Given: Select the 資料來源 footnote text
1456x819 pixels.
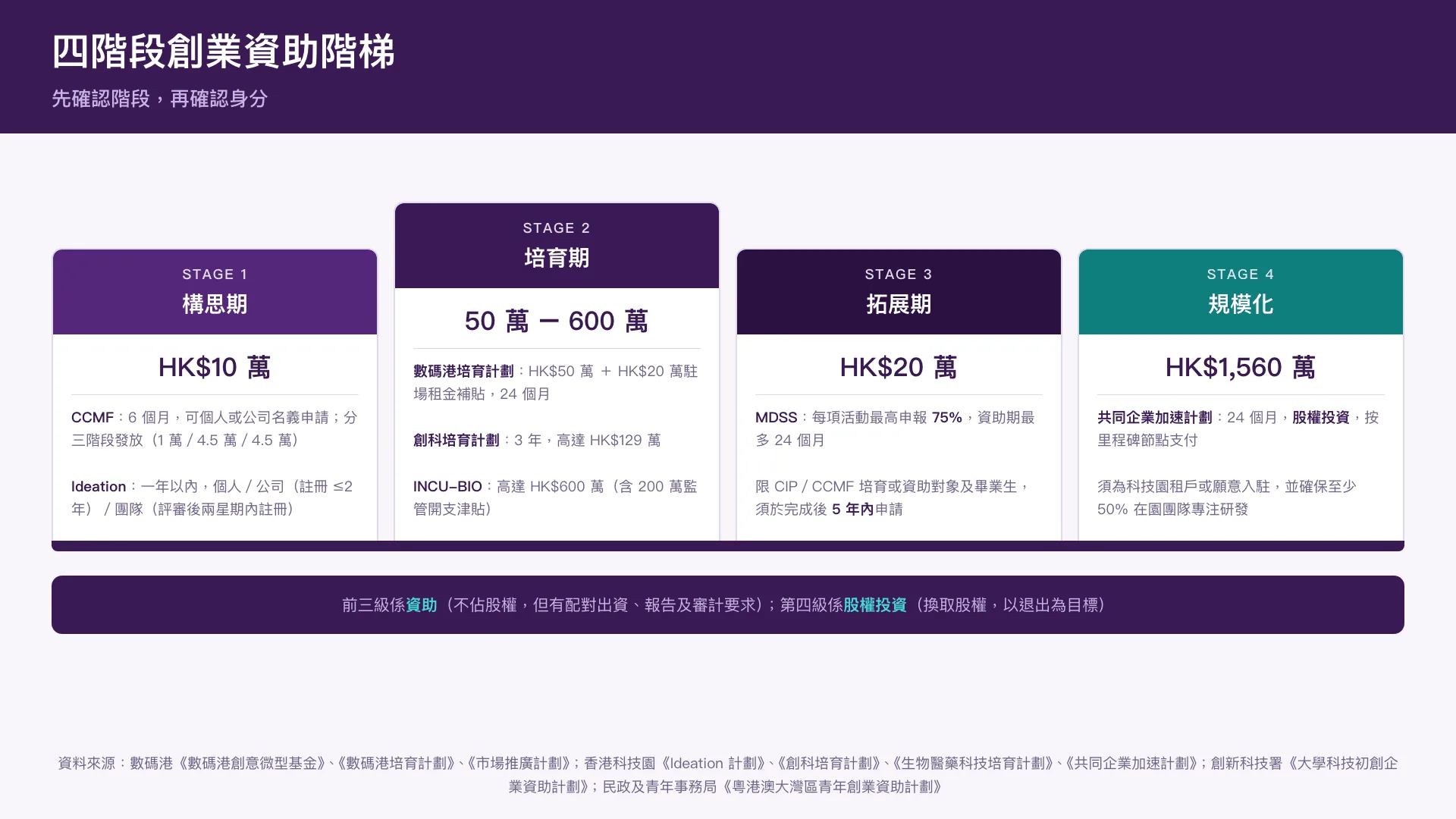Looking at the screenshot, I should coord(728,774).
